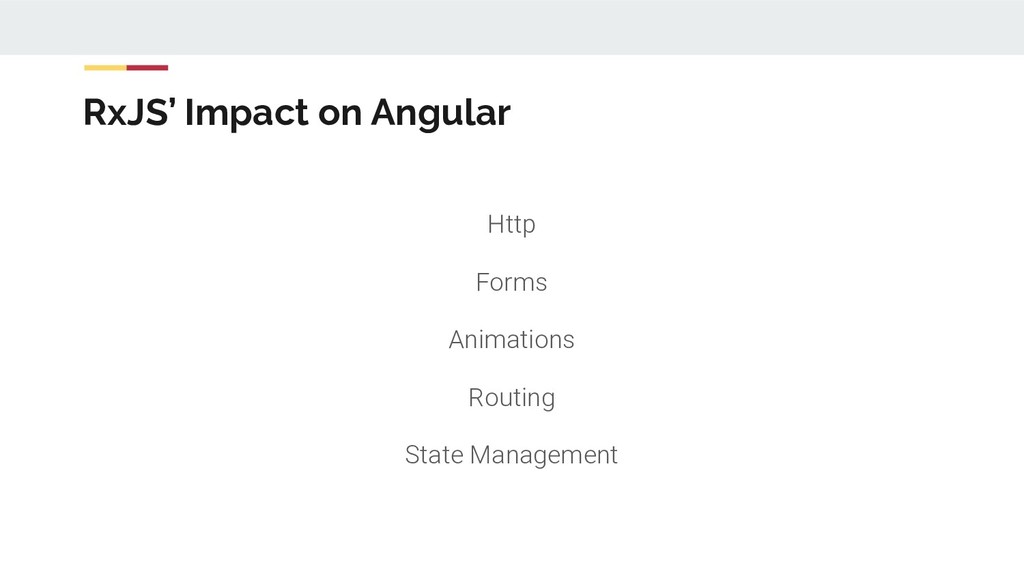Click the yellow accent bar above the title
1024x576 pixels.
click(x=105, y=68)
